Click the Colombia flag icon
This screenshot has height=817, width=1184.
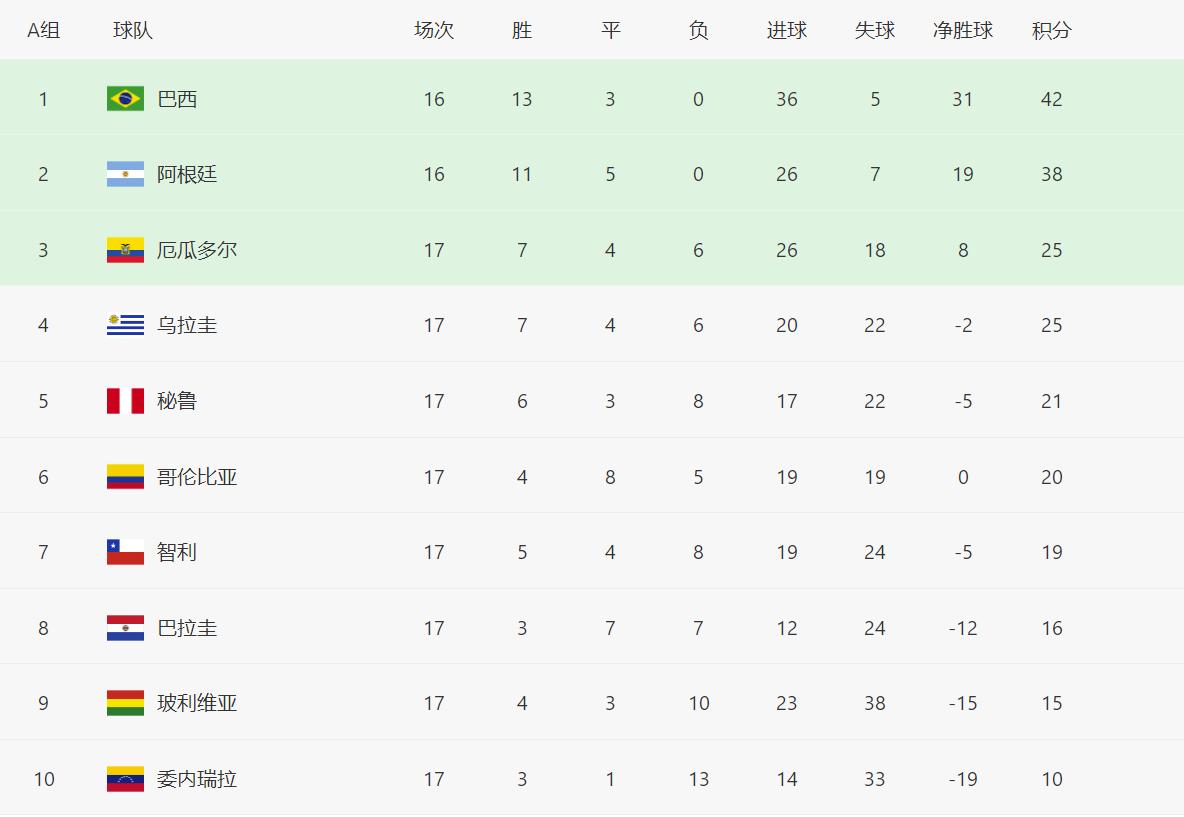(125, 477)
